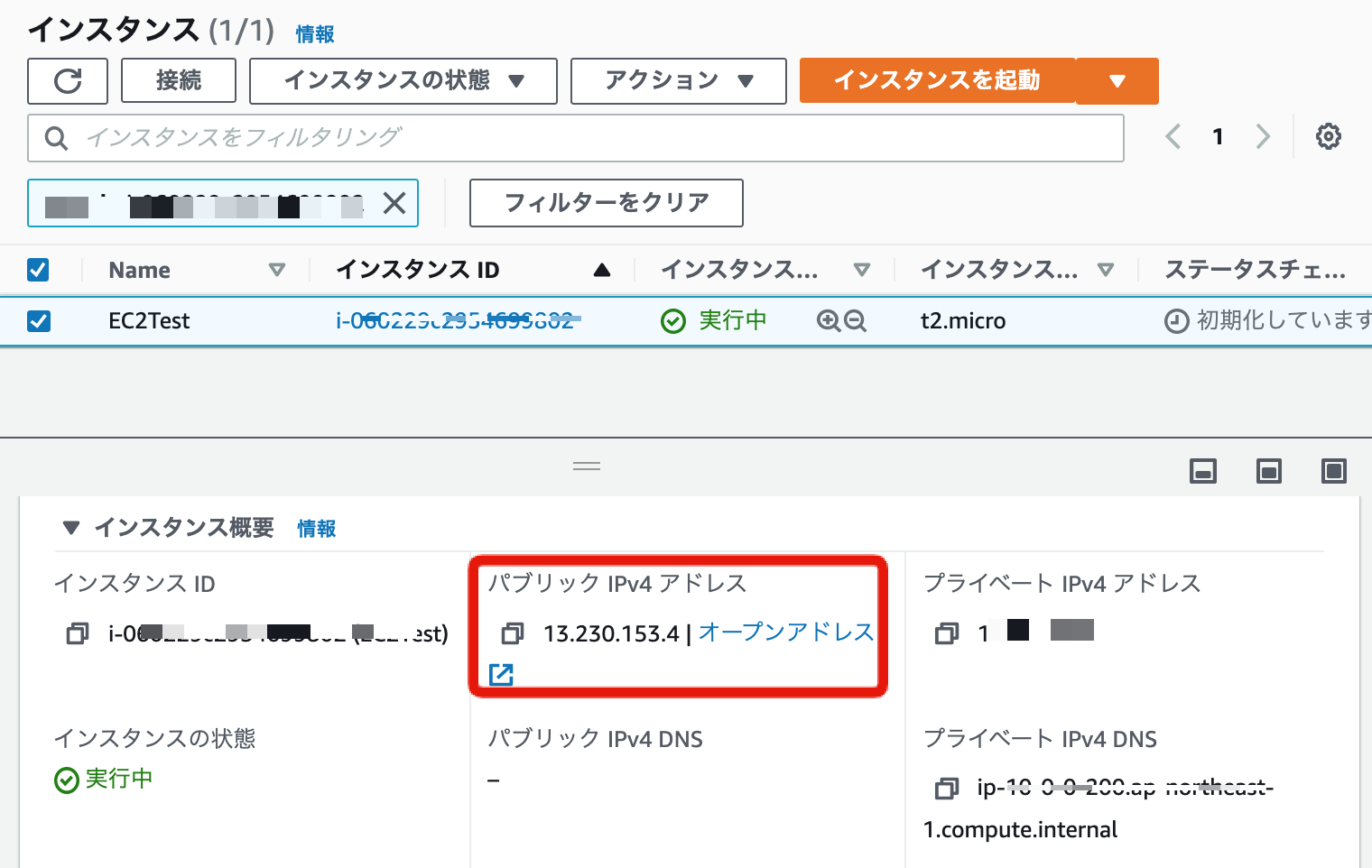This screenshot has width=1372, height=868.
Task: Click the external link icon under public IP
Action: tap(501, 674)
